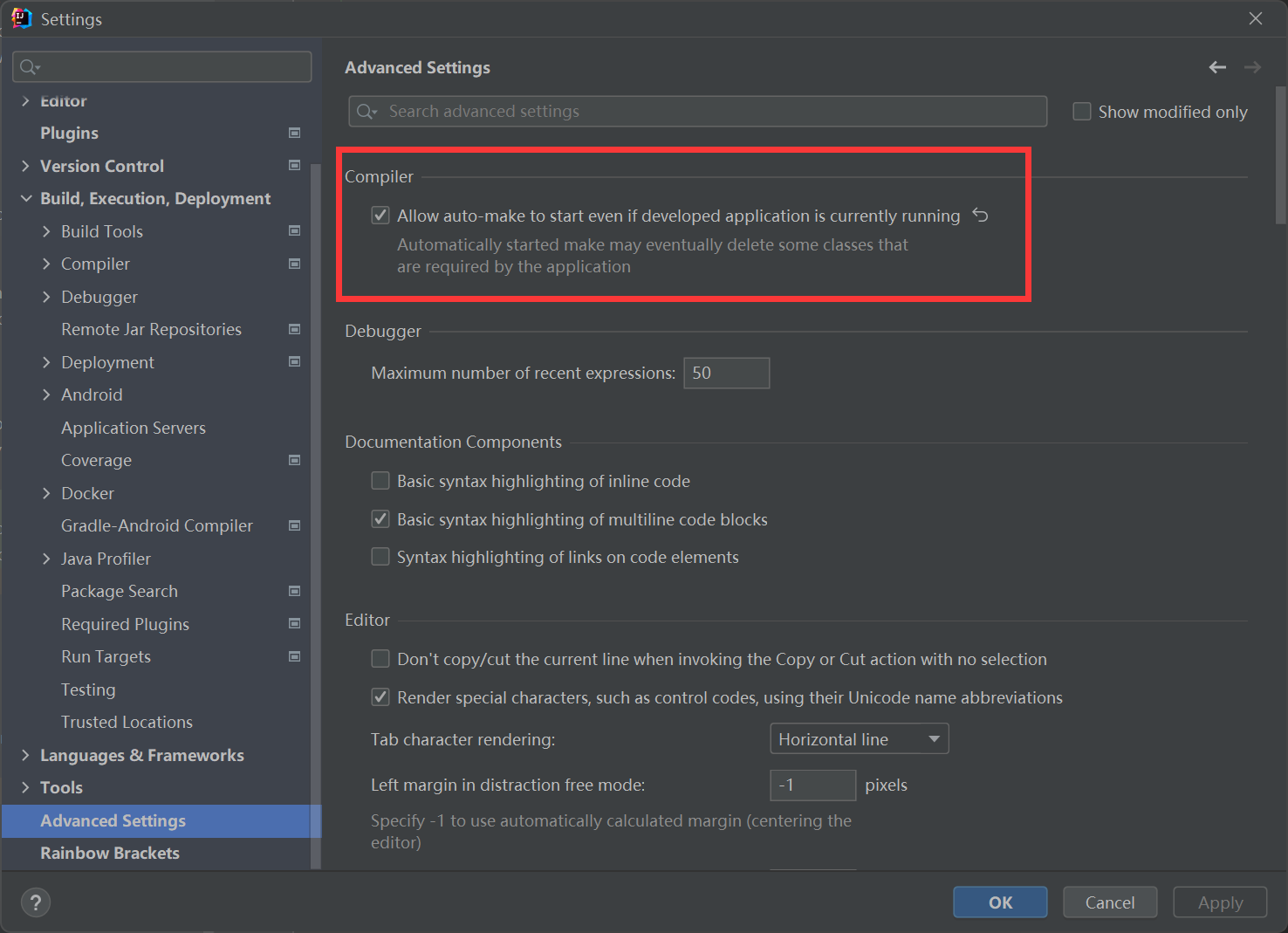Screen dimensions: 1288x933
Task: Click the project-level icon beside Deployment
Action: pyautogui.click(x=295, y=361)
